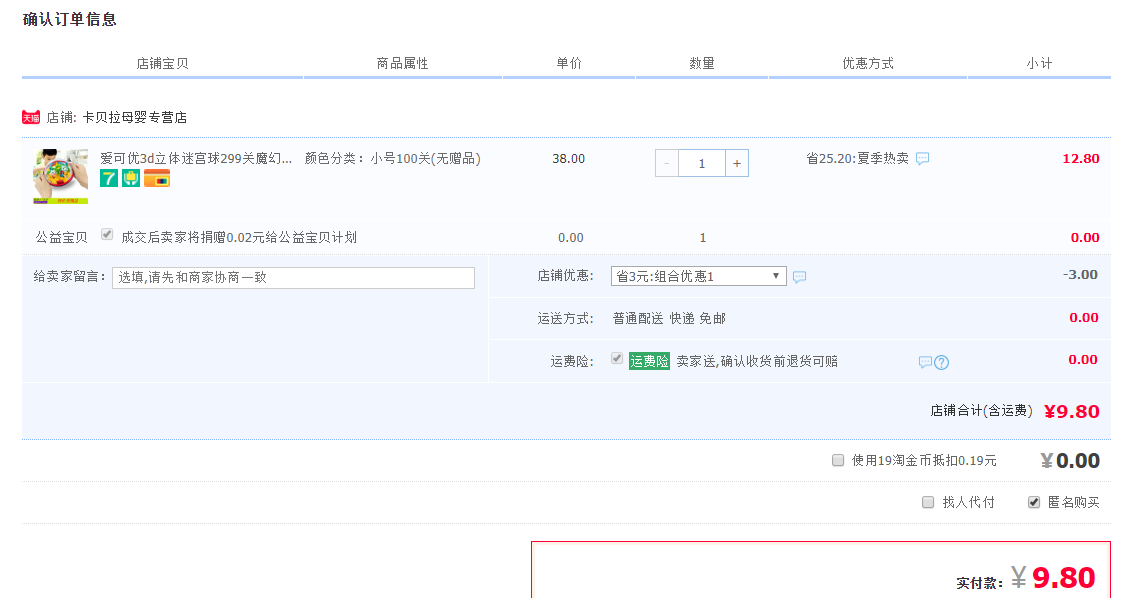The image size is (1126, 598).
Task: Click the maze ball product thumbnail
Action: (x=60, y=177)
